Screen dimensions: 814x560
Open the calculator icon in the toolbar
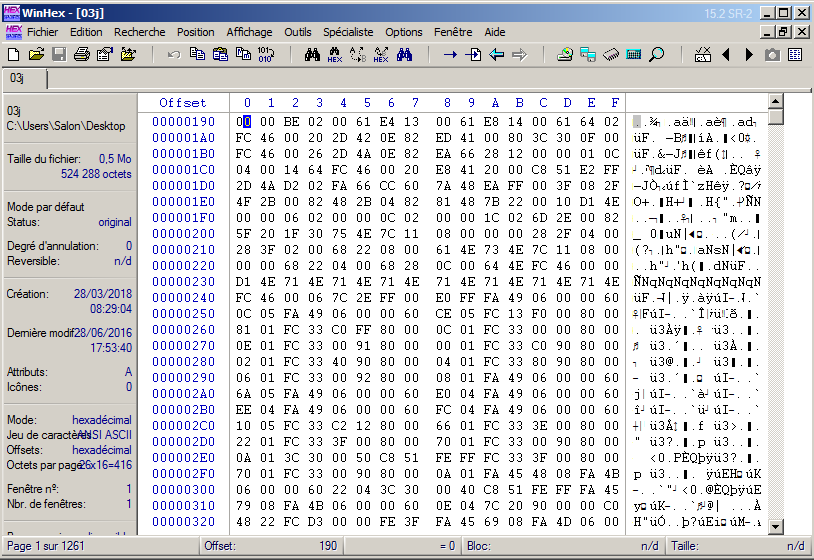(634, 54)
